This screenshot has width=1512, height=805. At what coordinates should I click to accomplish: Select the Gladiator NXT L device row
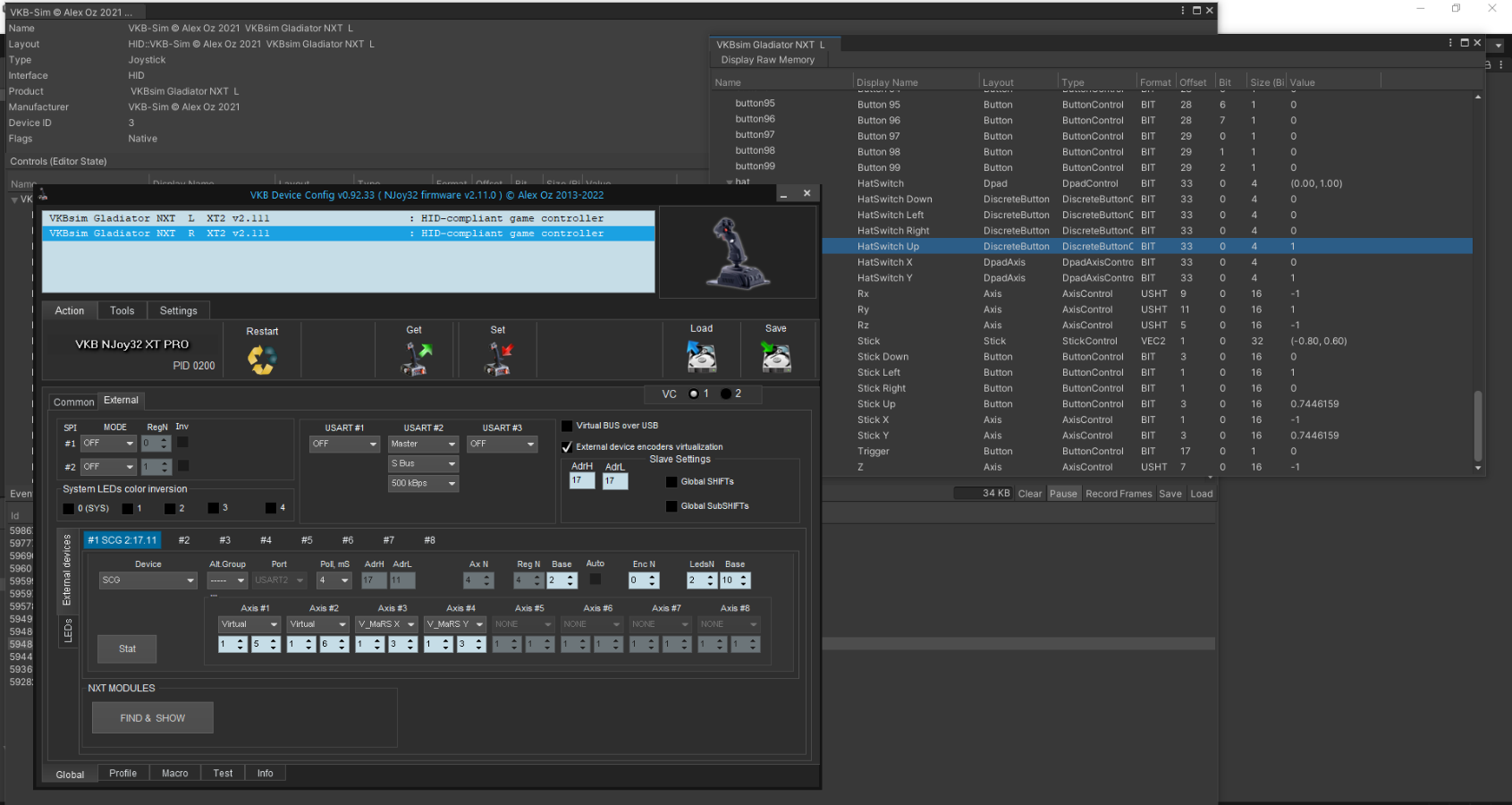(349, 218)
